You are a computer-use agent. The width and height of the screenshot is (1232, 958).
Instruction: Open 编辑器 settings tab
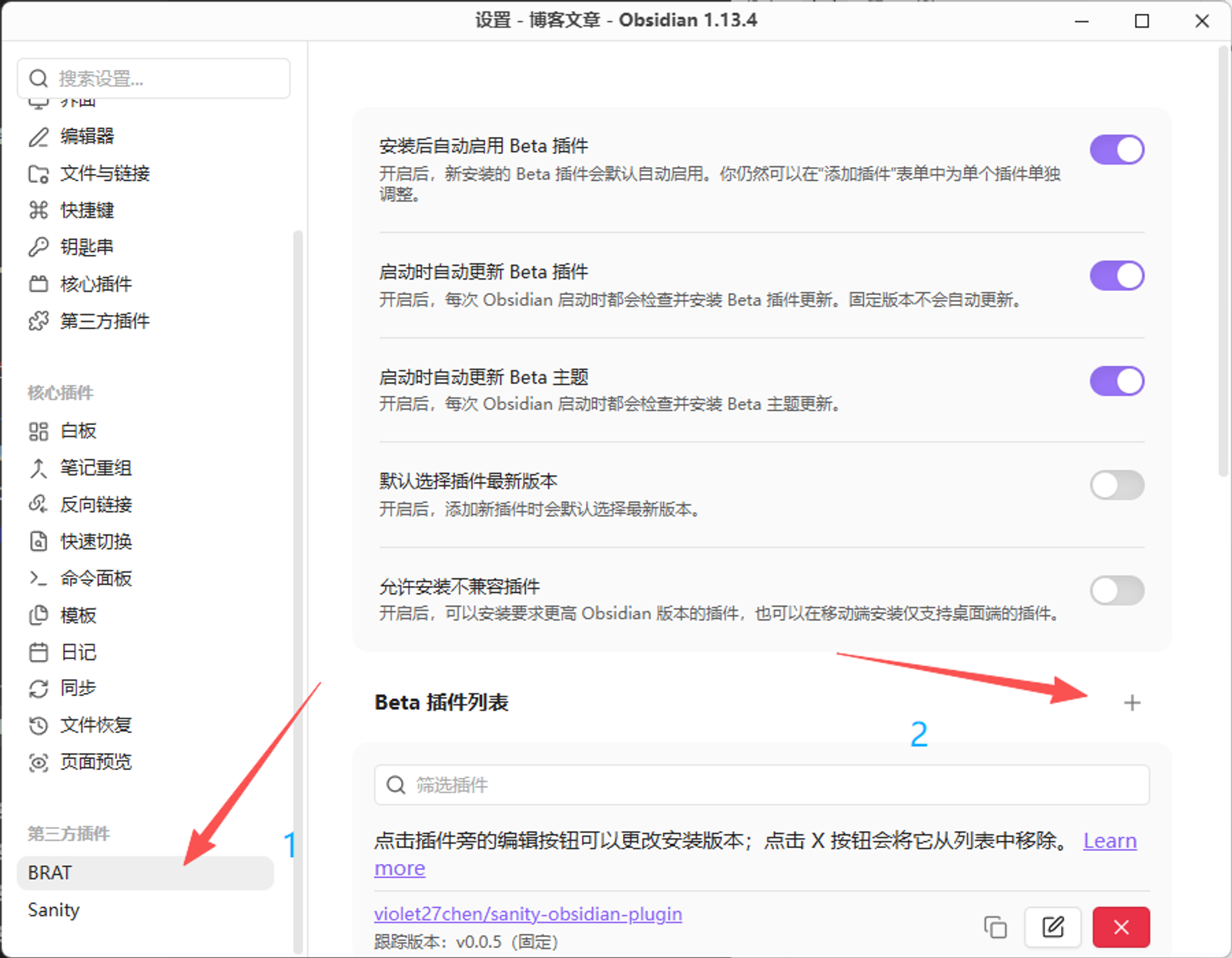pyautogui.click(x=146, y=136)
